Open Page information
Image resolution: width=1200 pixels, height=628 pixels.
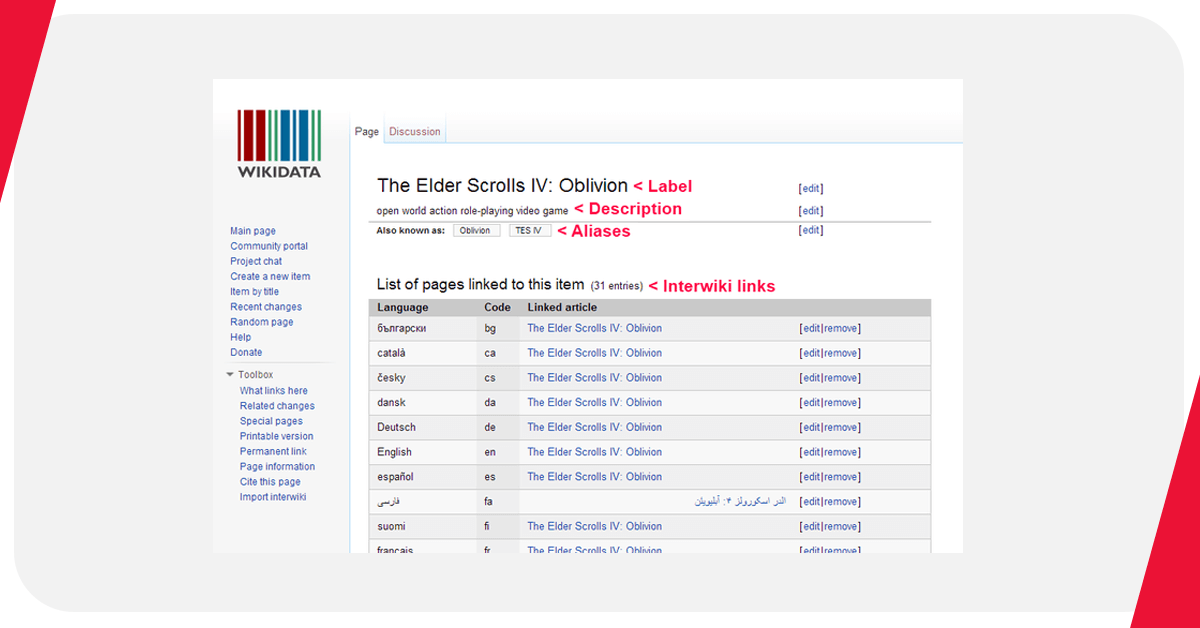tap(277, 467)
